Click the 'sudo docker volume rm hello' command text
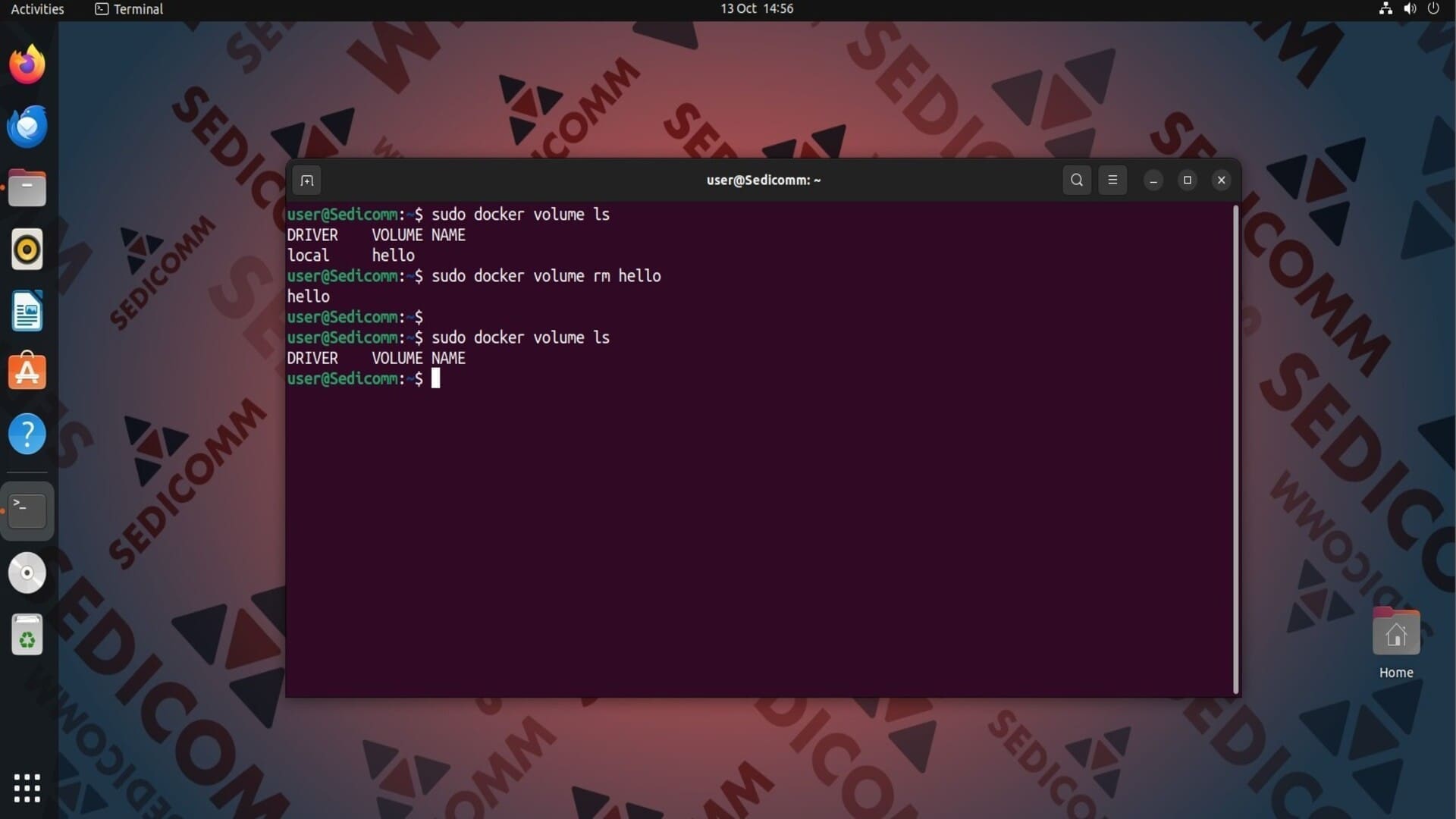The width and height of the screenshot is (1456, 819). pyautogui.click(x=546, y=276)
